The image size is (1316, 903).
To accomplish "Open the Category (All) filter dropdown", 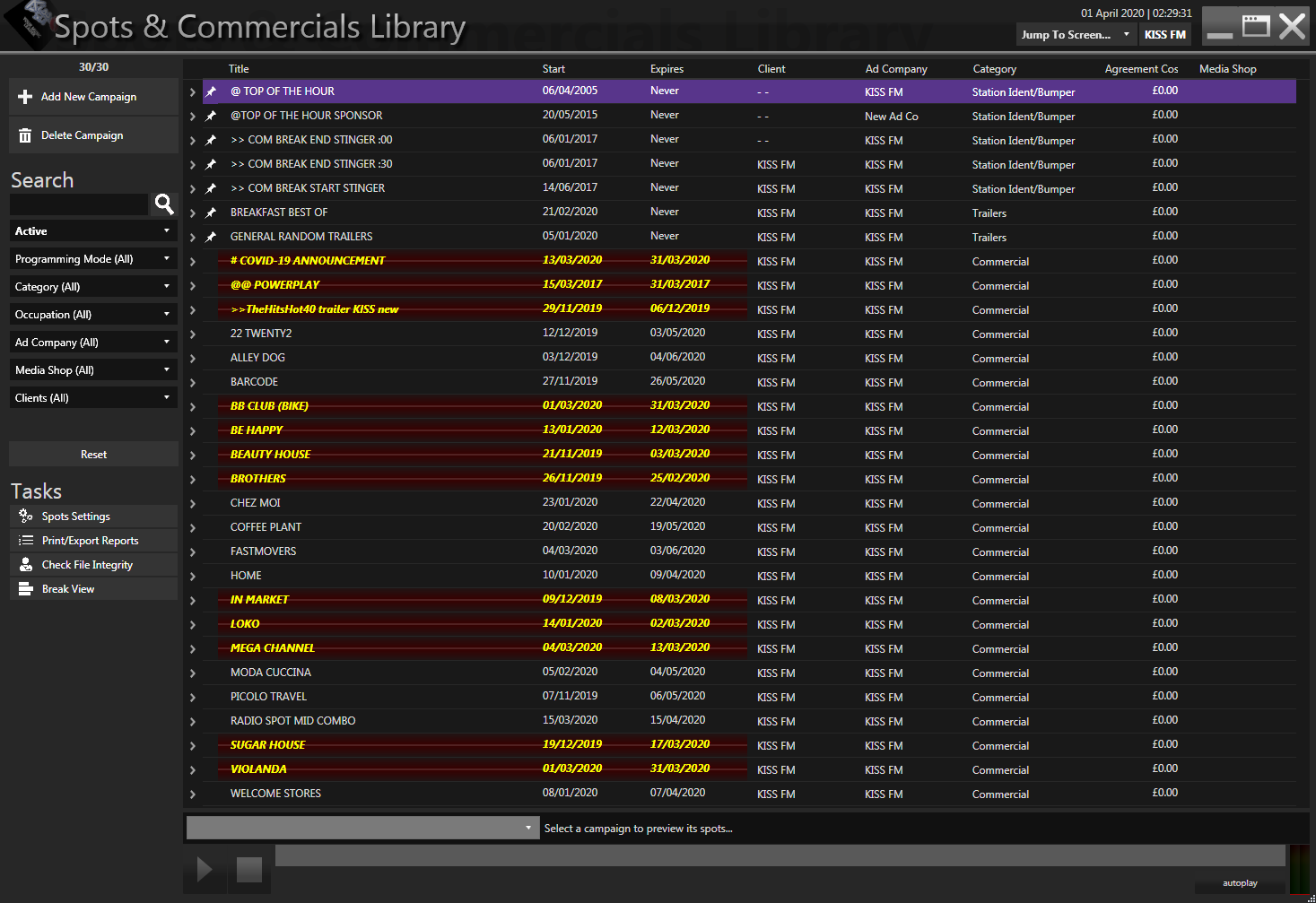I will (93, 287).
